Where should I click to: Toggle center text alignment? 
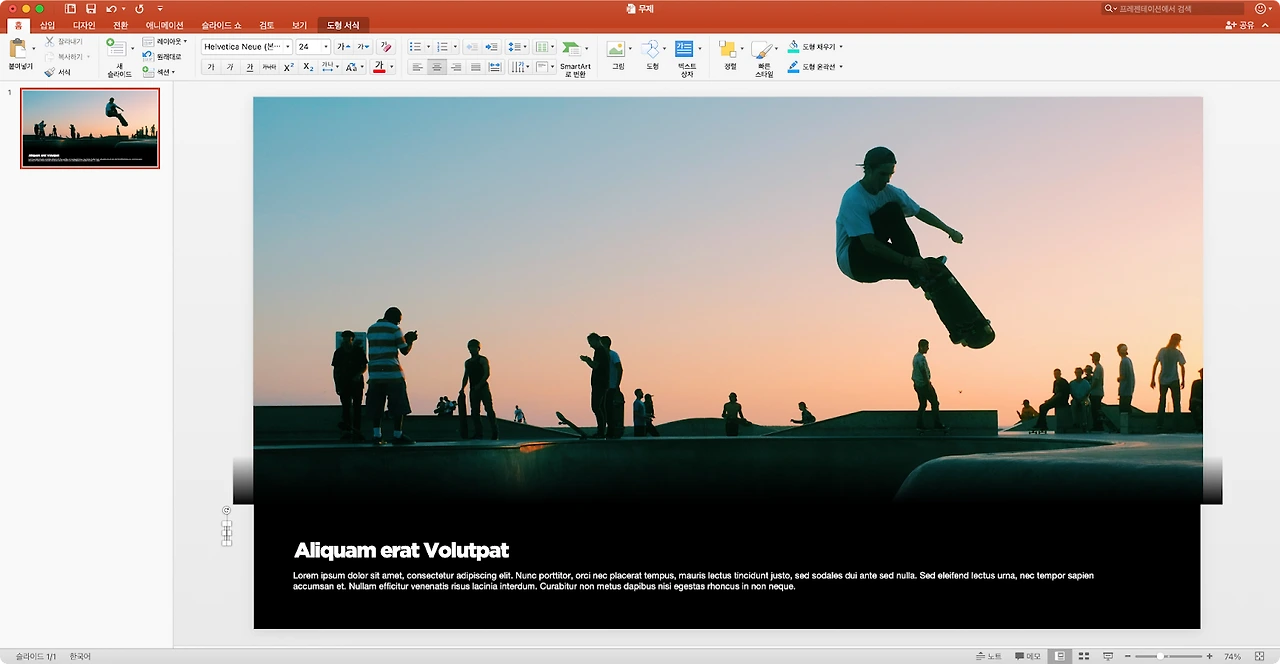click(436, 67)
